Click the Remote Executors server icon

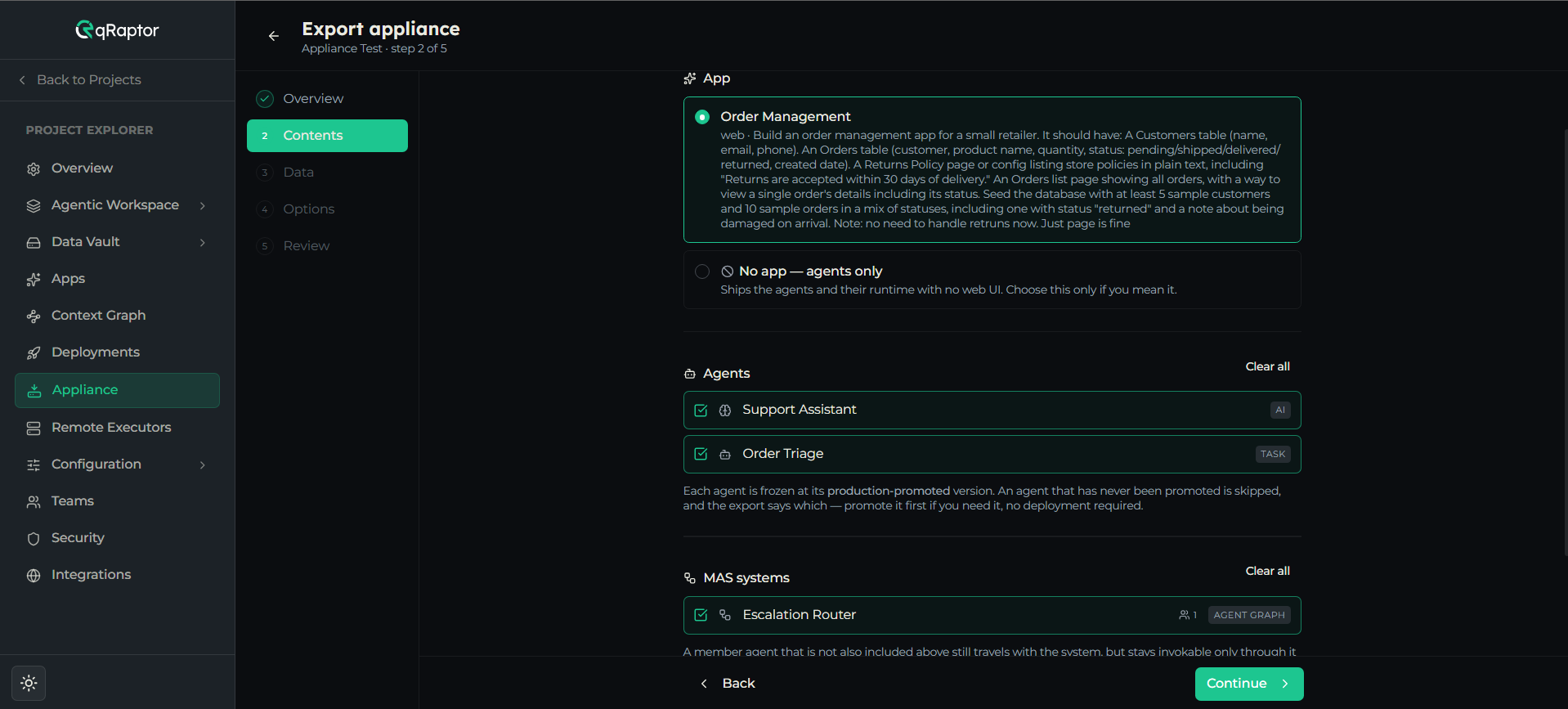pos(34,428)
